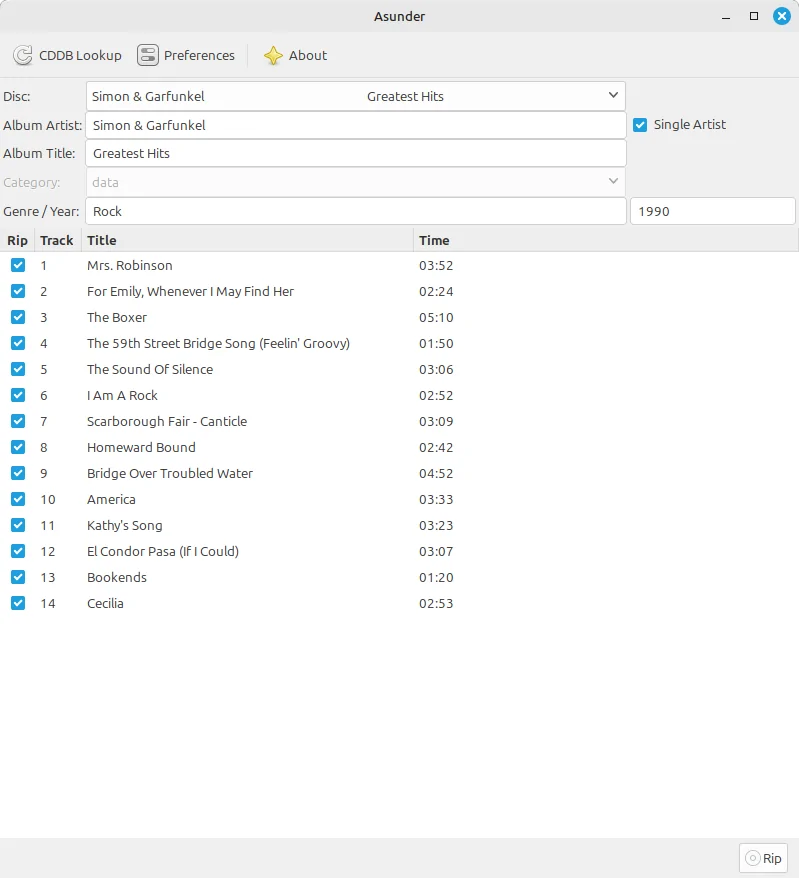Click the Genre field containing Rock
The height and width of the screenshot is (878, 799).
tap(356, 211)
